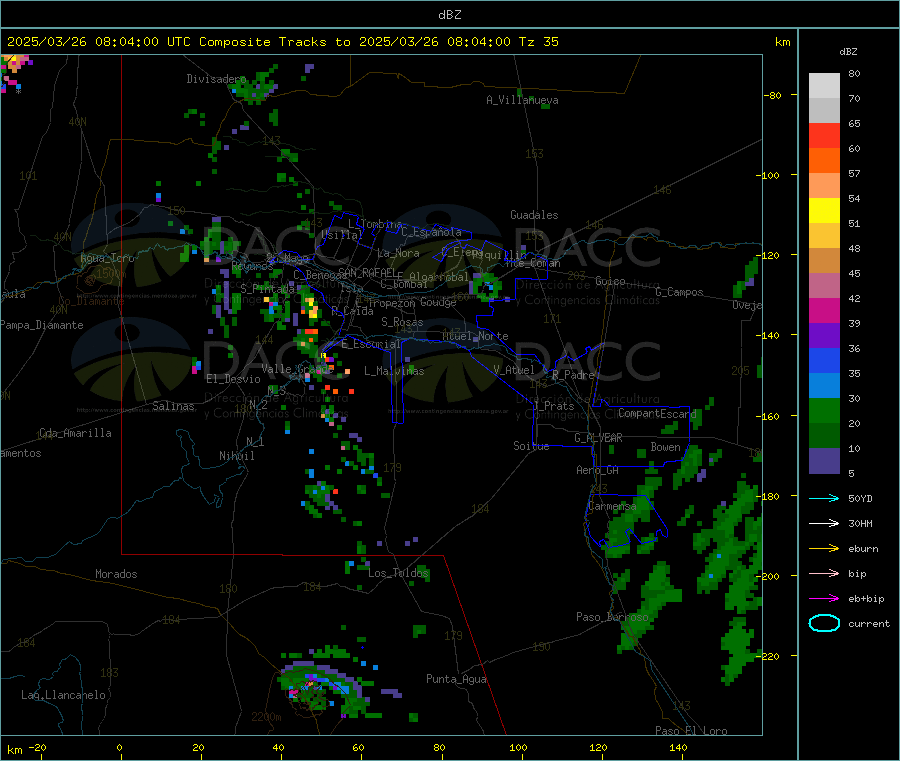Click the Guico map label
Viewport: 900px width, 761px height.
pos(610,281)
